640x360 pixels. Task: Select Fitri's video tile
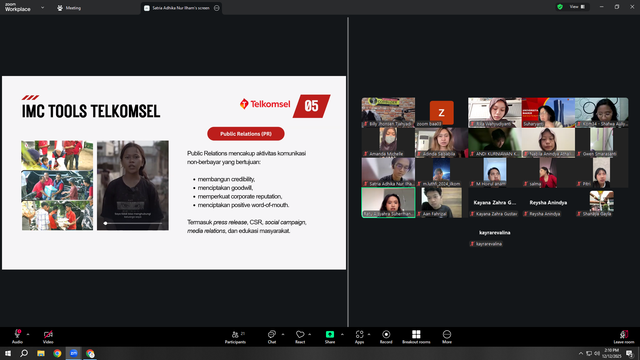(x=602, y=173)
